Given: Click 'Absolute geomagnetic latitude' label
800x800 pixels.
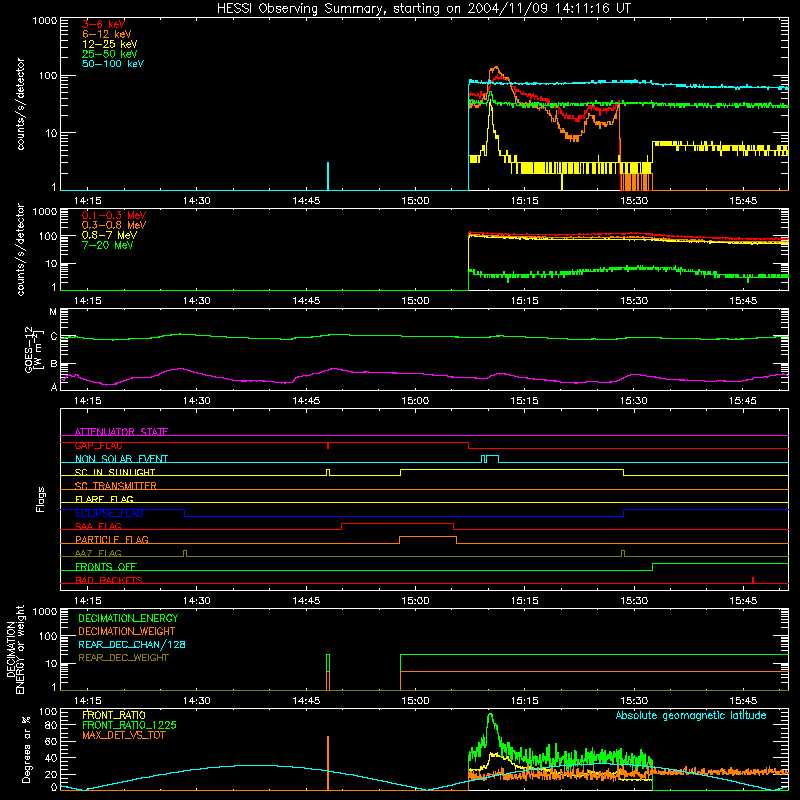Looking at the screenshot, I should point(691,715).
